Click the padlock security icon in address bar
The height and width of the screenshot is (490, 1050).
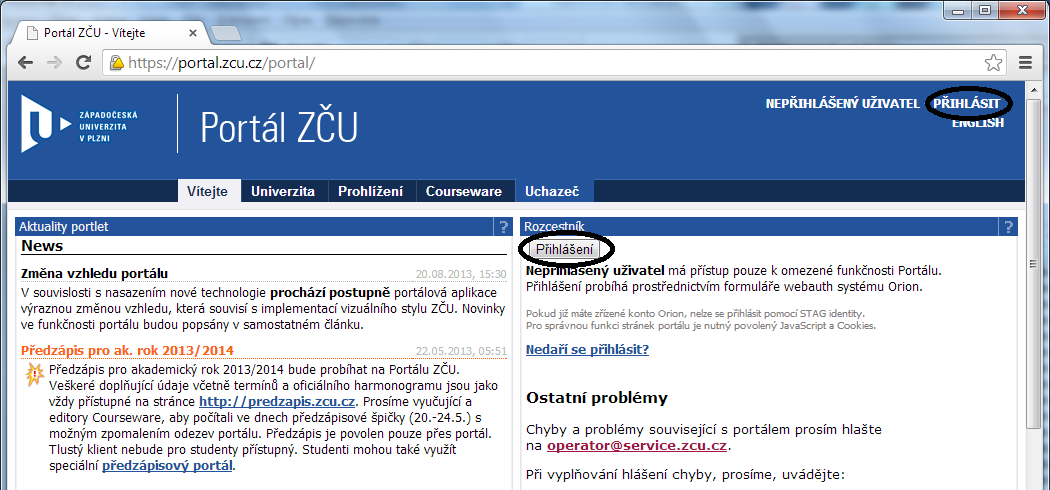(117, 63)
